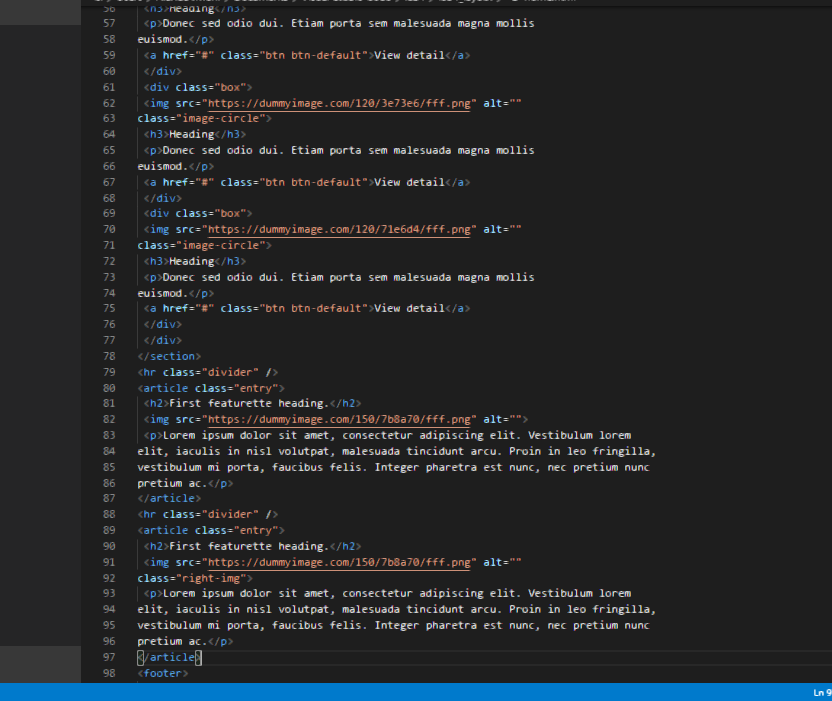Click class="image-circle" on line 71
832x701 pixels.
[x=204, y=245]
